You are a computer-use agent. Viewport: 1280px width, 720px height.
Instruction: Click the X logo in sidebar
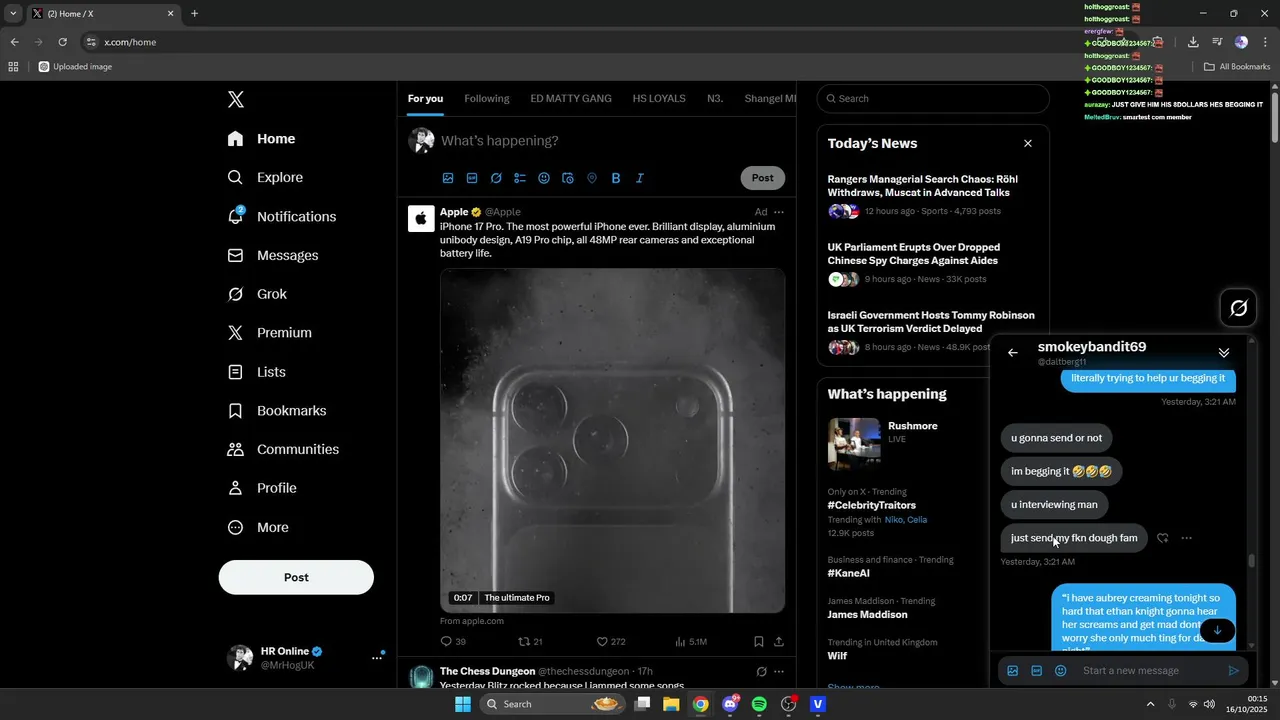pyautogui.click(x=235, y=99)
